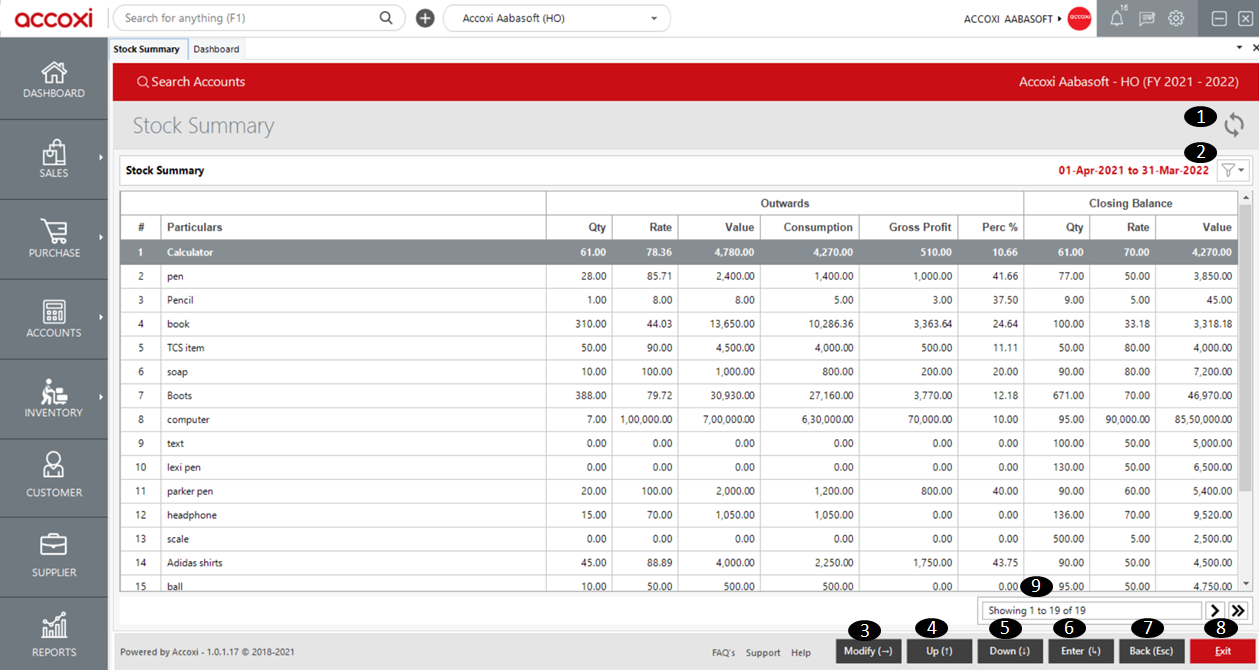The width and height of the screenshot is (1259, 670).
Task: Open the Purchase cart icon
Action: 54,232
